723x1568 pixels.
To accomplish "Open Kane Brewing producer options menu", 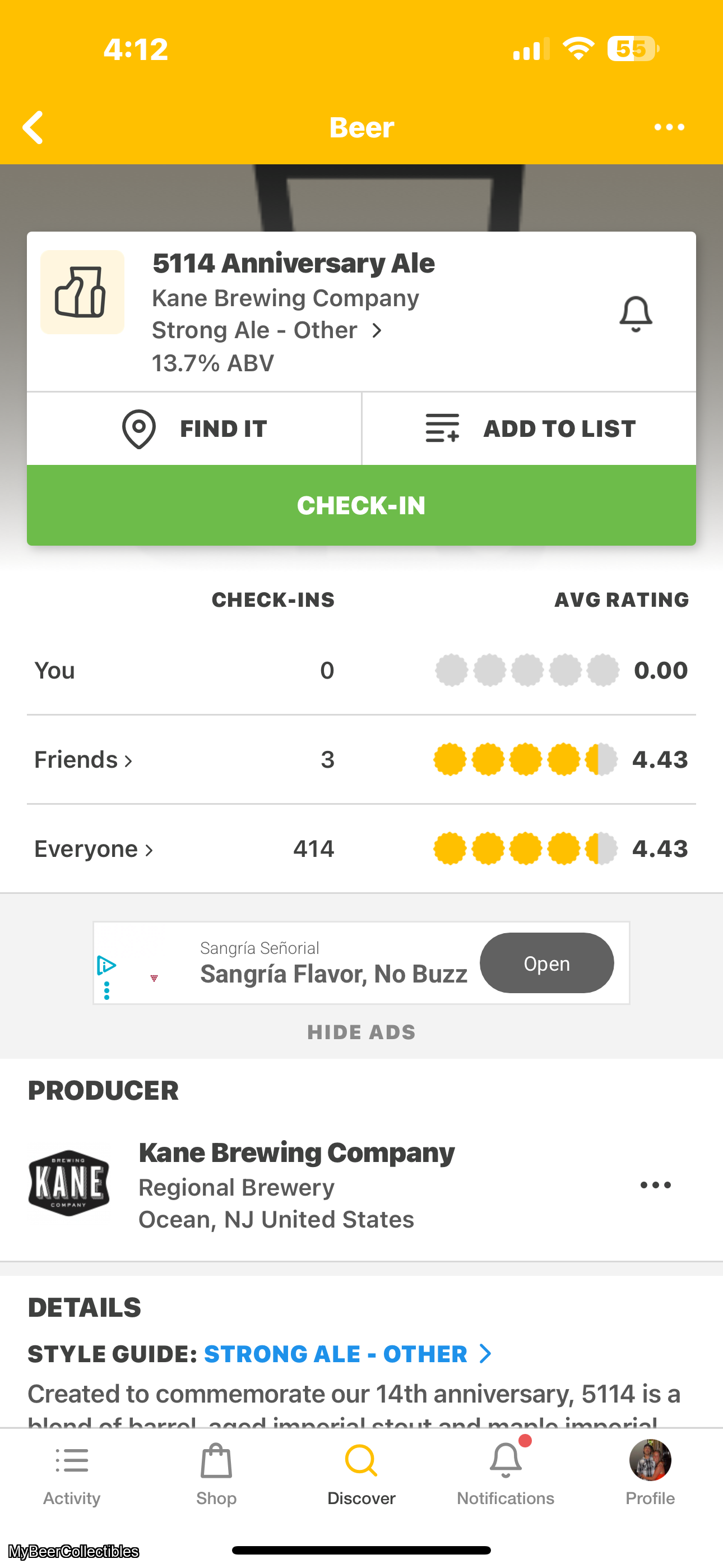I will click(655, 1185).
